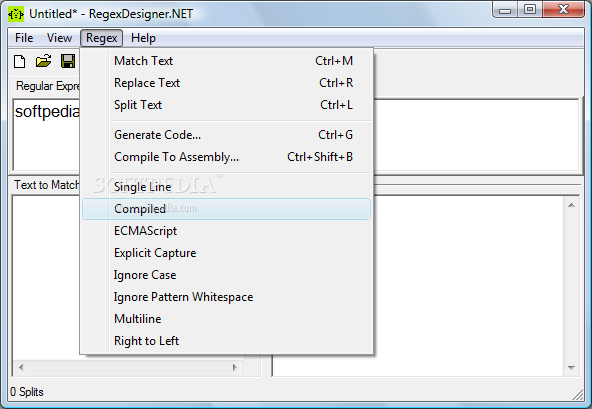592x409 pixels.
Task: Open the Help menu
Action: 143,38
